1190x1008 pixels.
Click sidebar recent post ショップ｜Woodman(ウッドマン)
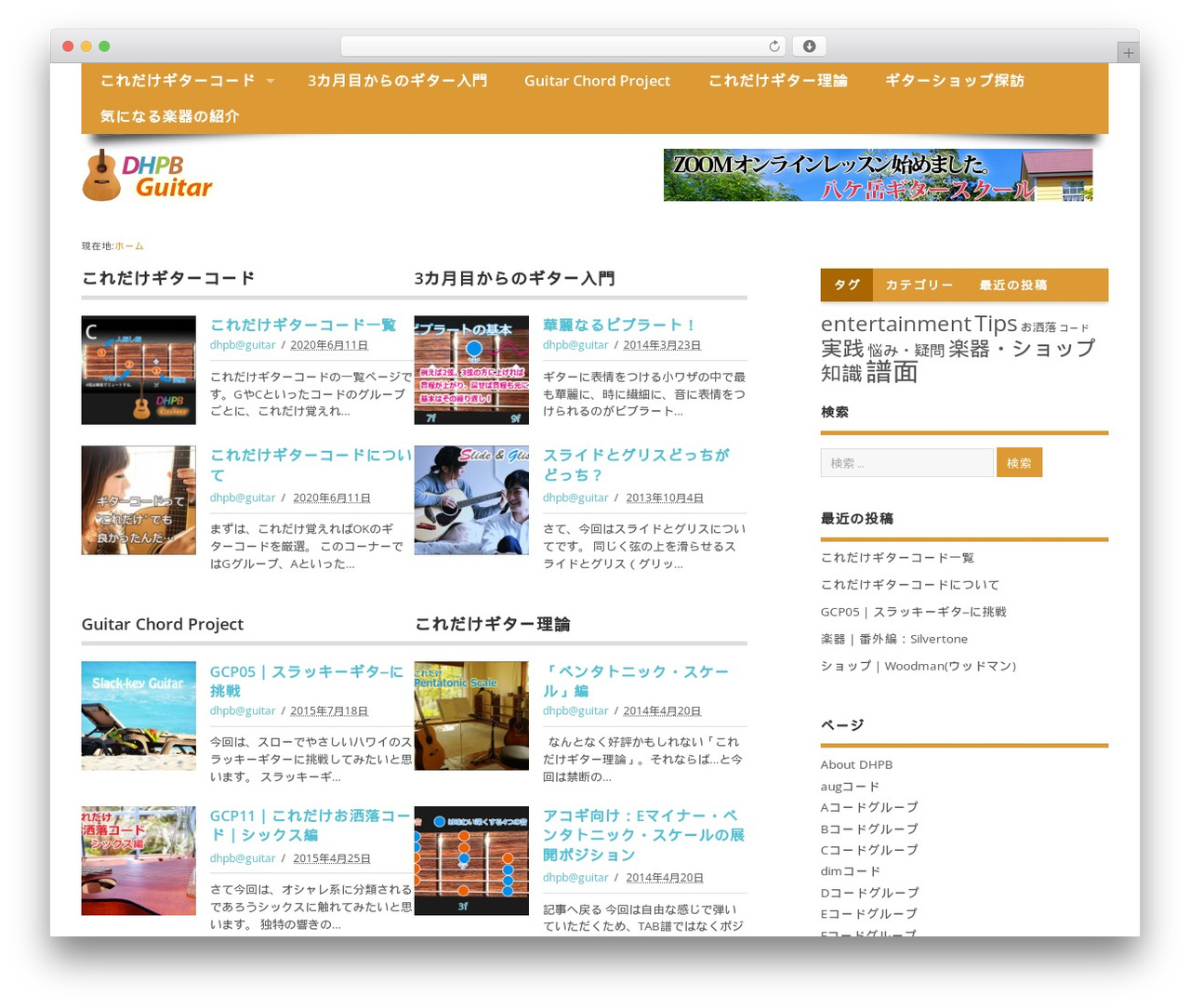[x=919, y=666]
